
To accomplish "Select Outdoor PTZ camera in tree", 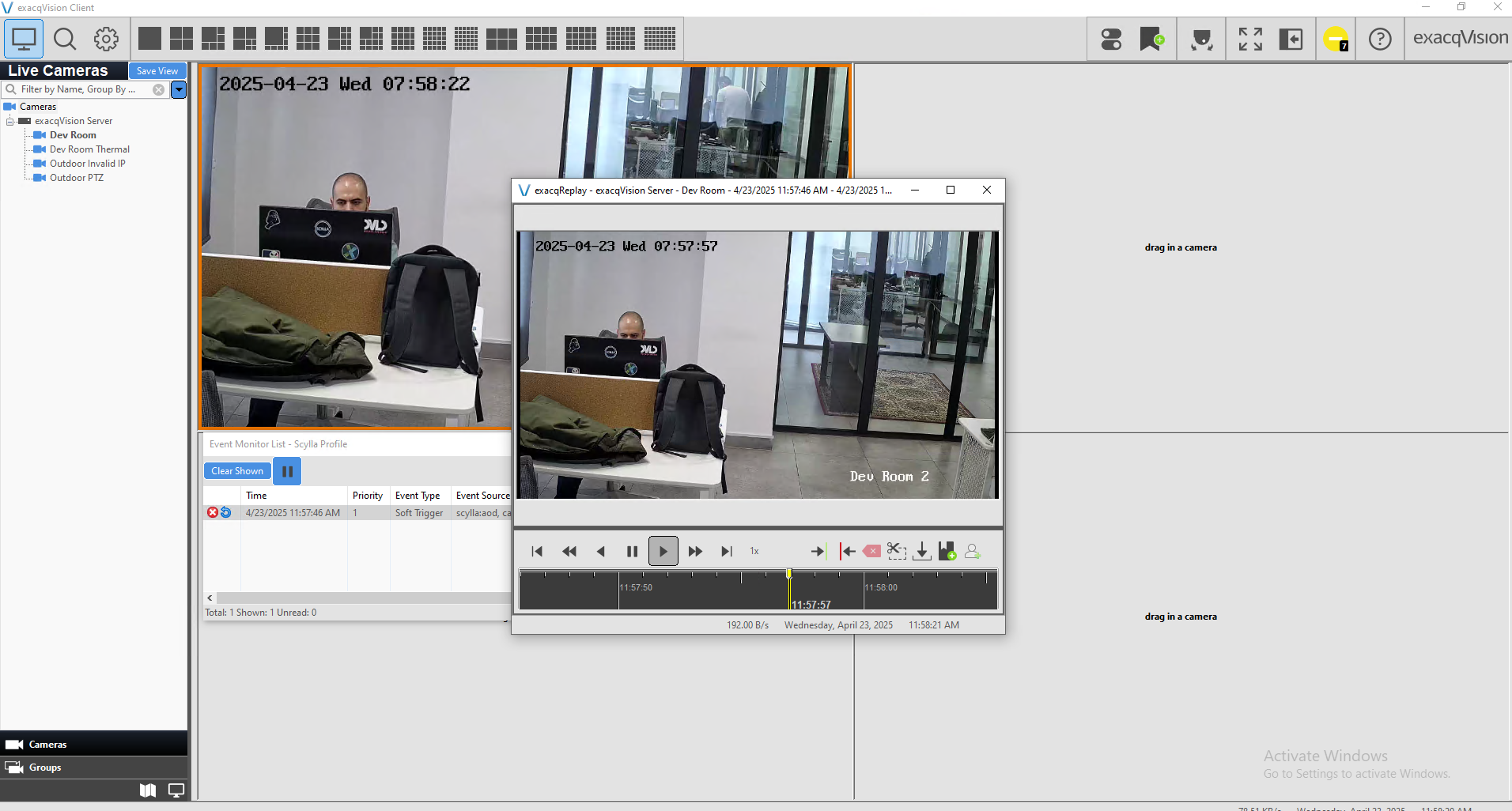I will pos(76,178).
